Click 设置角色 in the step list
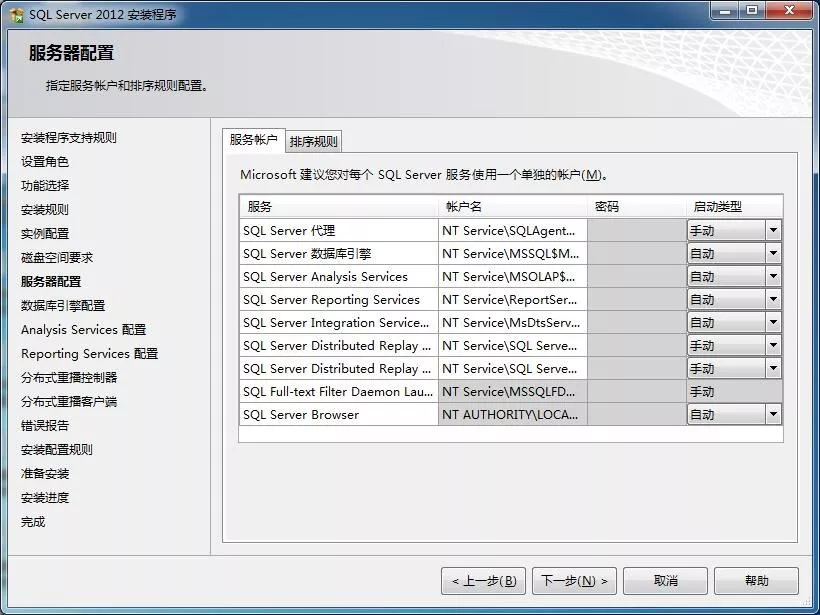820x615 pixels. tap(44, 162)
